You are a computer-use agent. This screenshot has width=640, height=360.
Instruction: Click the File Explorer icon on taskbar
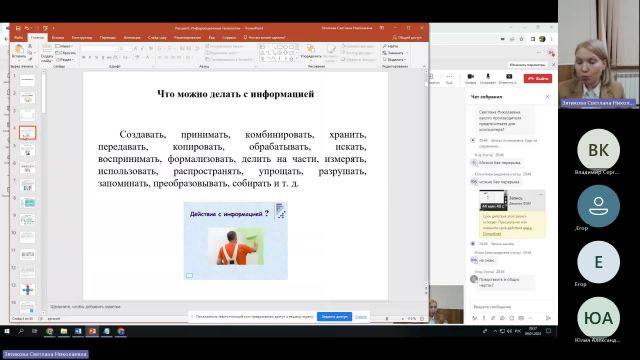(64, 331)
